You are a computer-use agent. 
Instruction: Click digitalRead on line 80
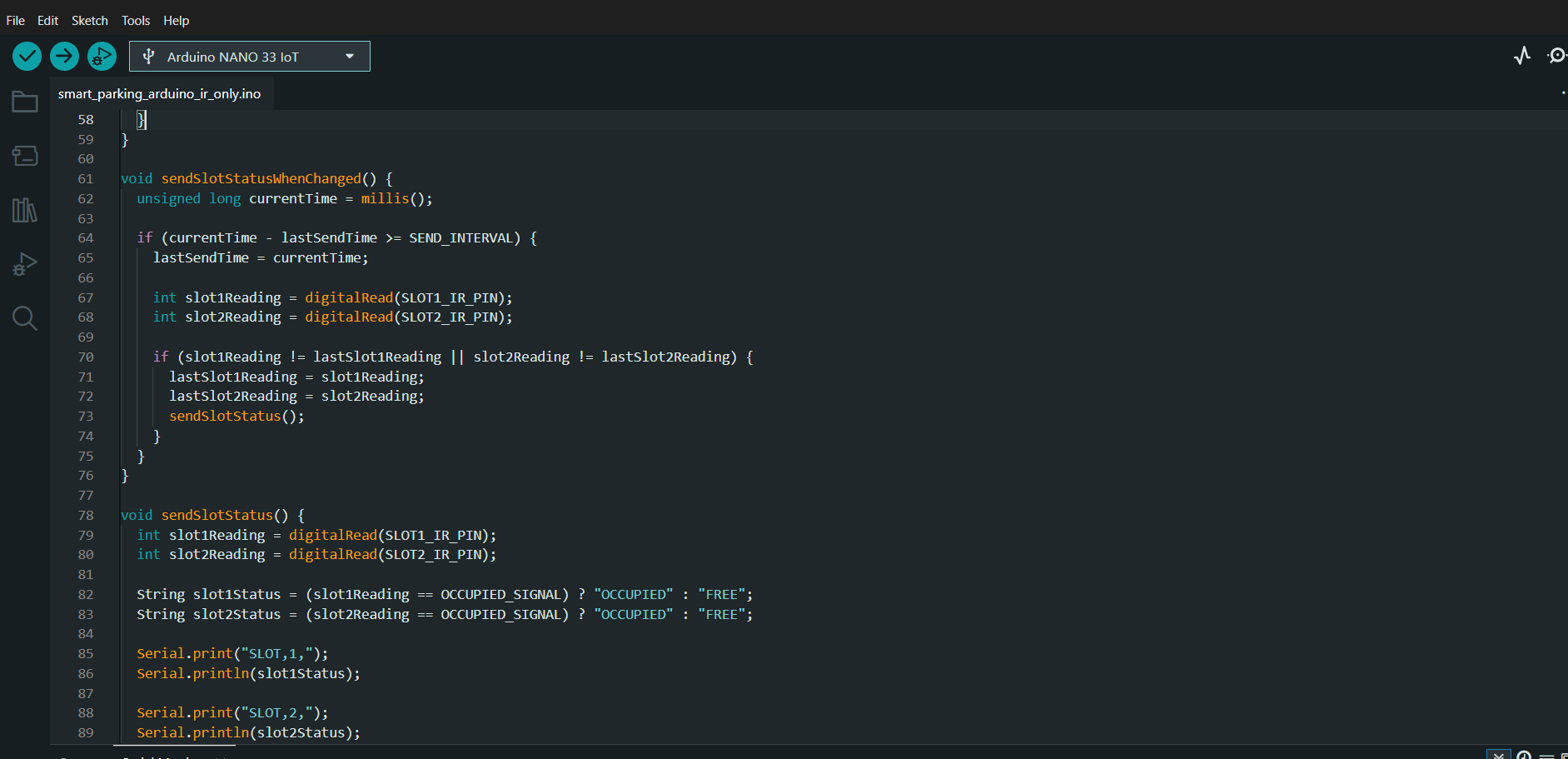333,555
